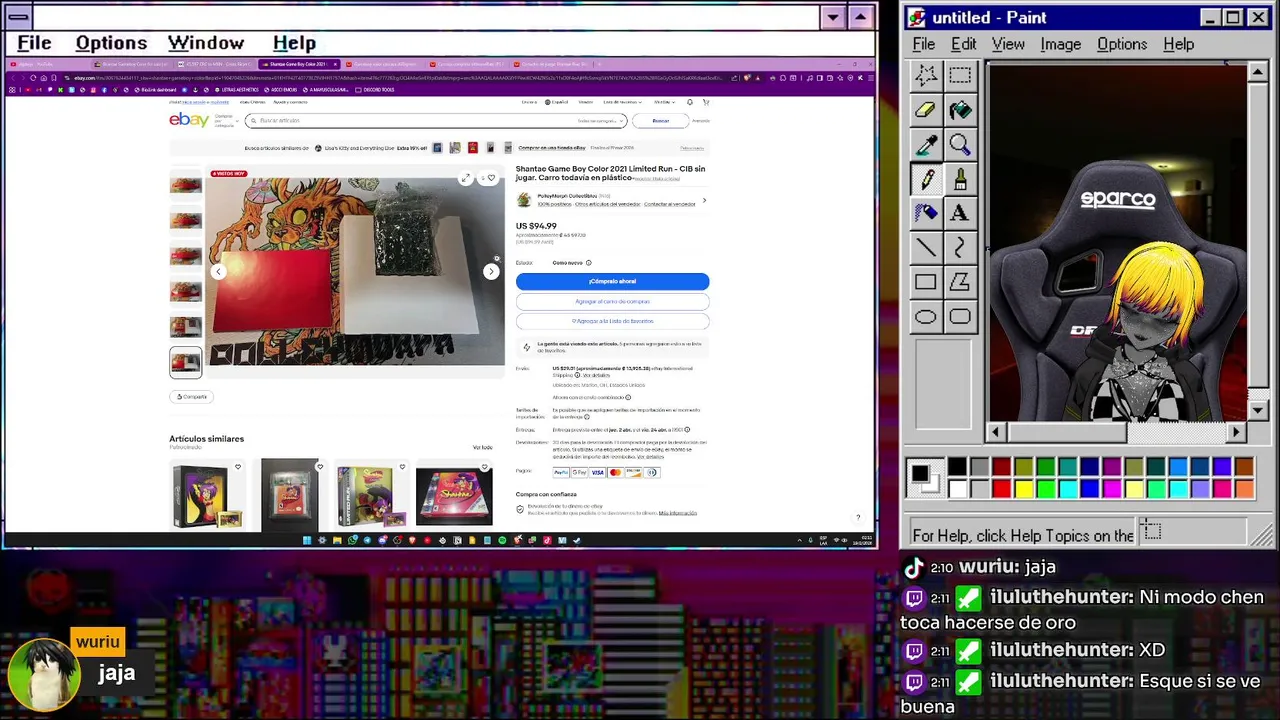This screenshot has height=720, width=1280.
Task: Expand the seller info chevron
Action: pos(704,200)
